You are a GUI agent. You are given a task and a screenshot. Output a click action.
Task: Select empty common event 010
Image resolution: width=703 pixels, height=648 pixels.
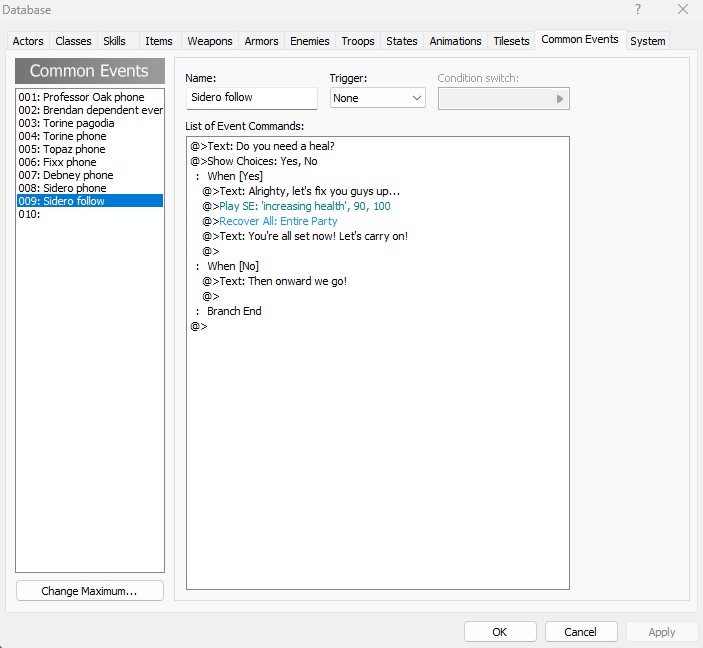pyautogui.click(x=90, y=214)
